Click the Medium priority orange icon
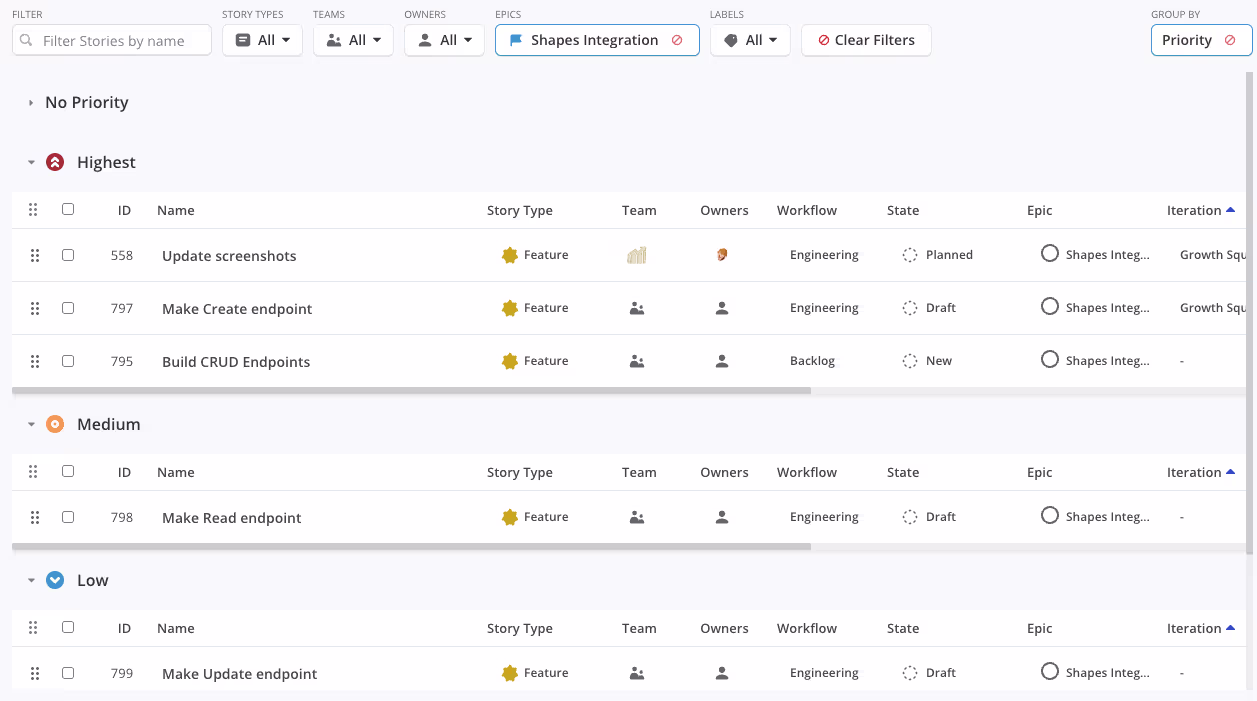 [55, 424]
